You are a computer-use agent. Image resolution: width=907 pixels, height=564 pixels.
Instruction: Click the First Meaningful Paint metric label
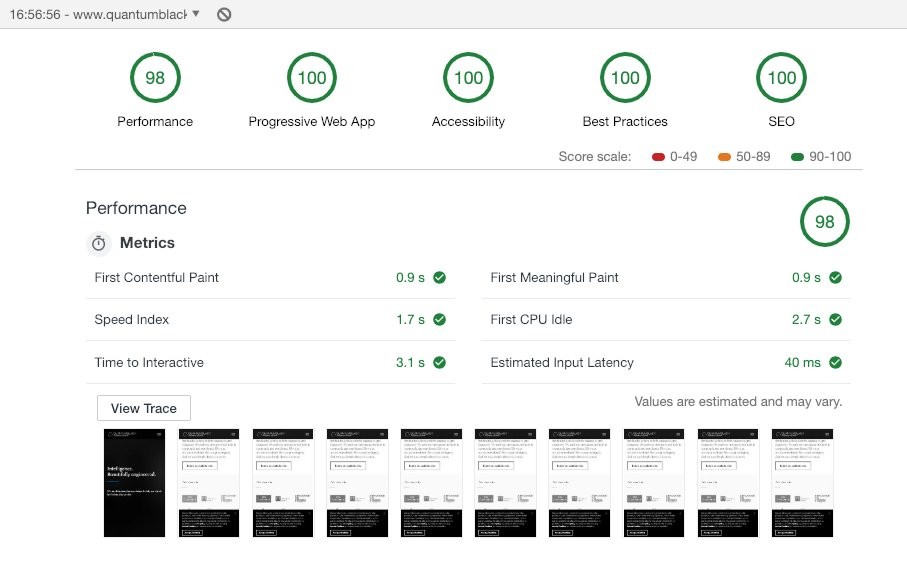click(x=554, y=278)
